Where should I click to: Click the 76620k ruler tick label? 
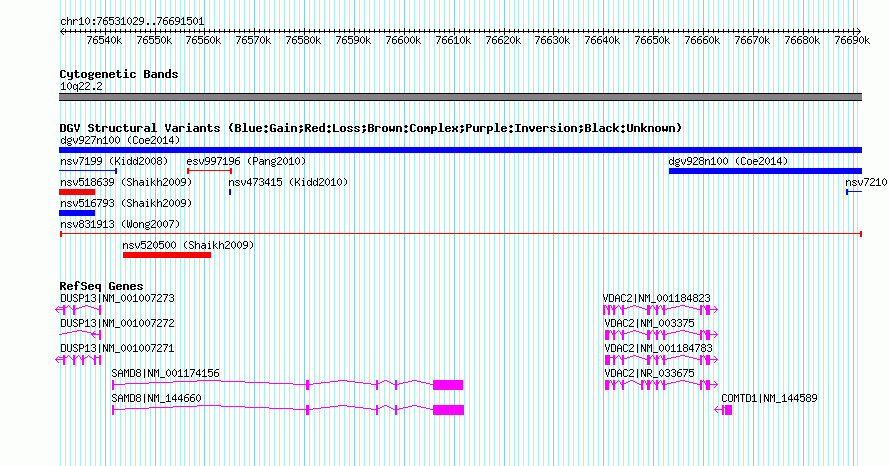(503, 40)
